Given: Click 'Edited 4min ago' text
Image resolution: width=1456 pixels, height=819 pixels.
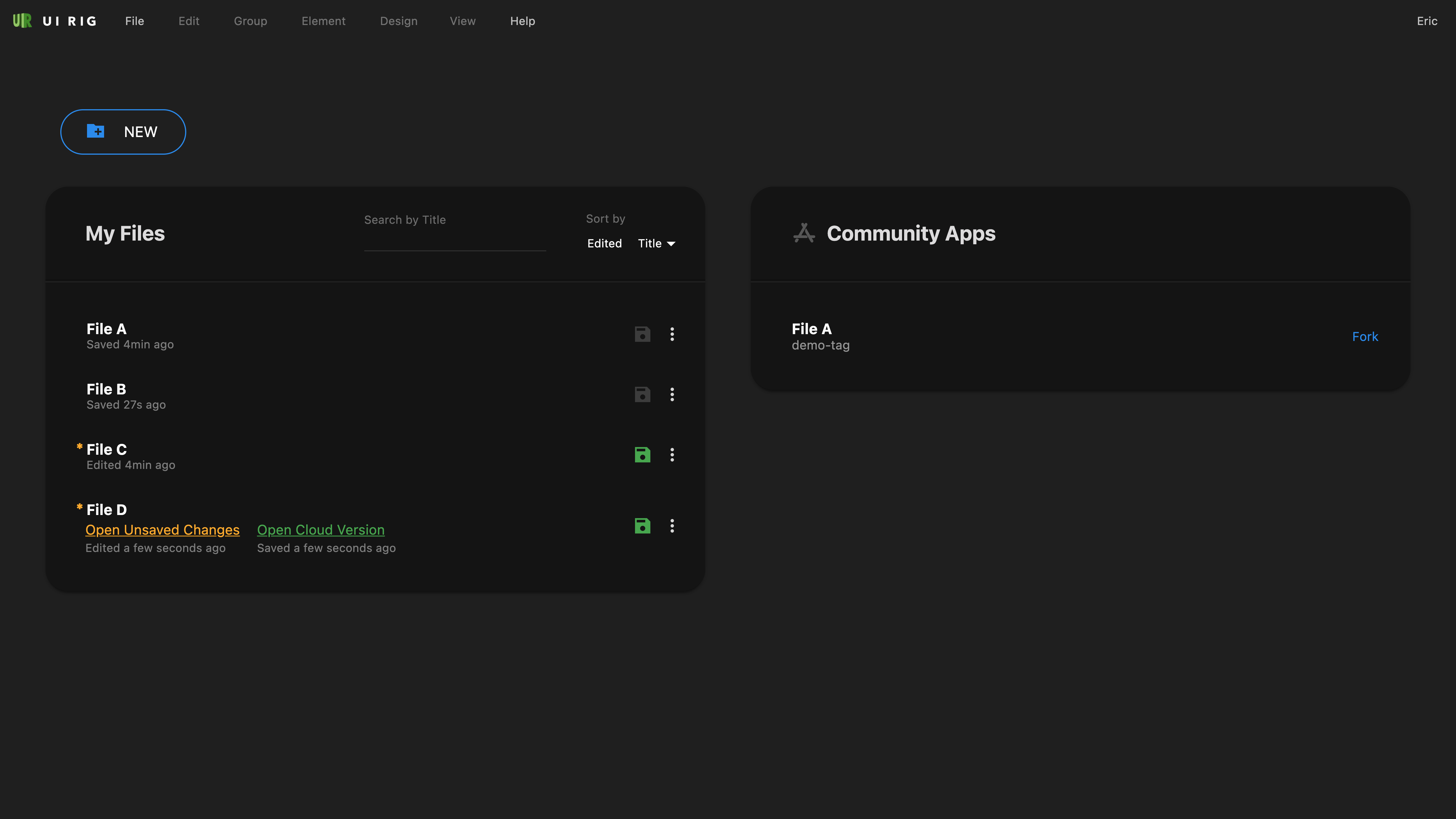Looking at the screenshot, I should [x=131, y=465].
